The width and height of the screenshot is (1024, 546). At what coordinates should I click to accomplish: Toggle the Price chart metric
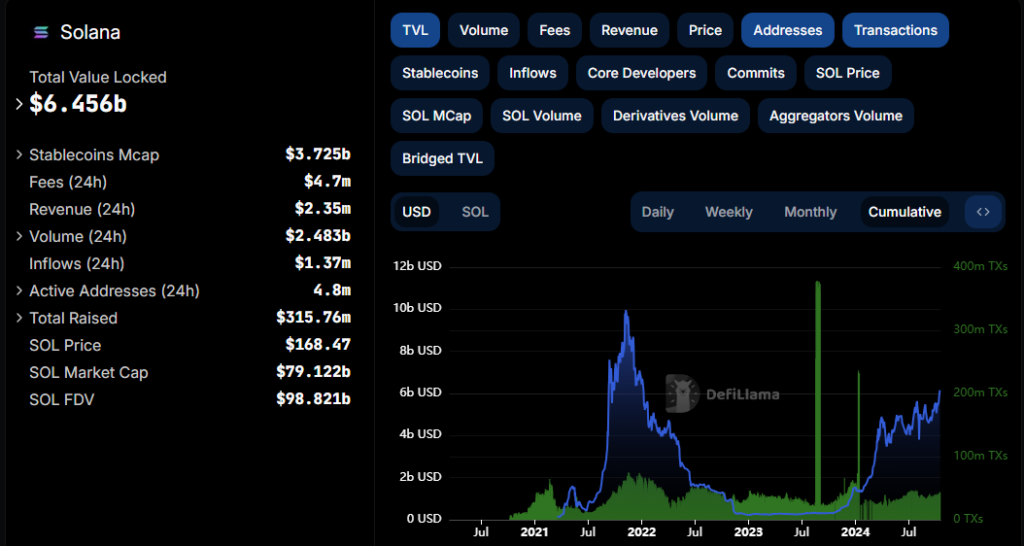click(705, 30)
